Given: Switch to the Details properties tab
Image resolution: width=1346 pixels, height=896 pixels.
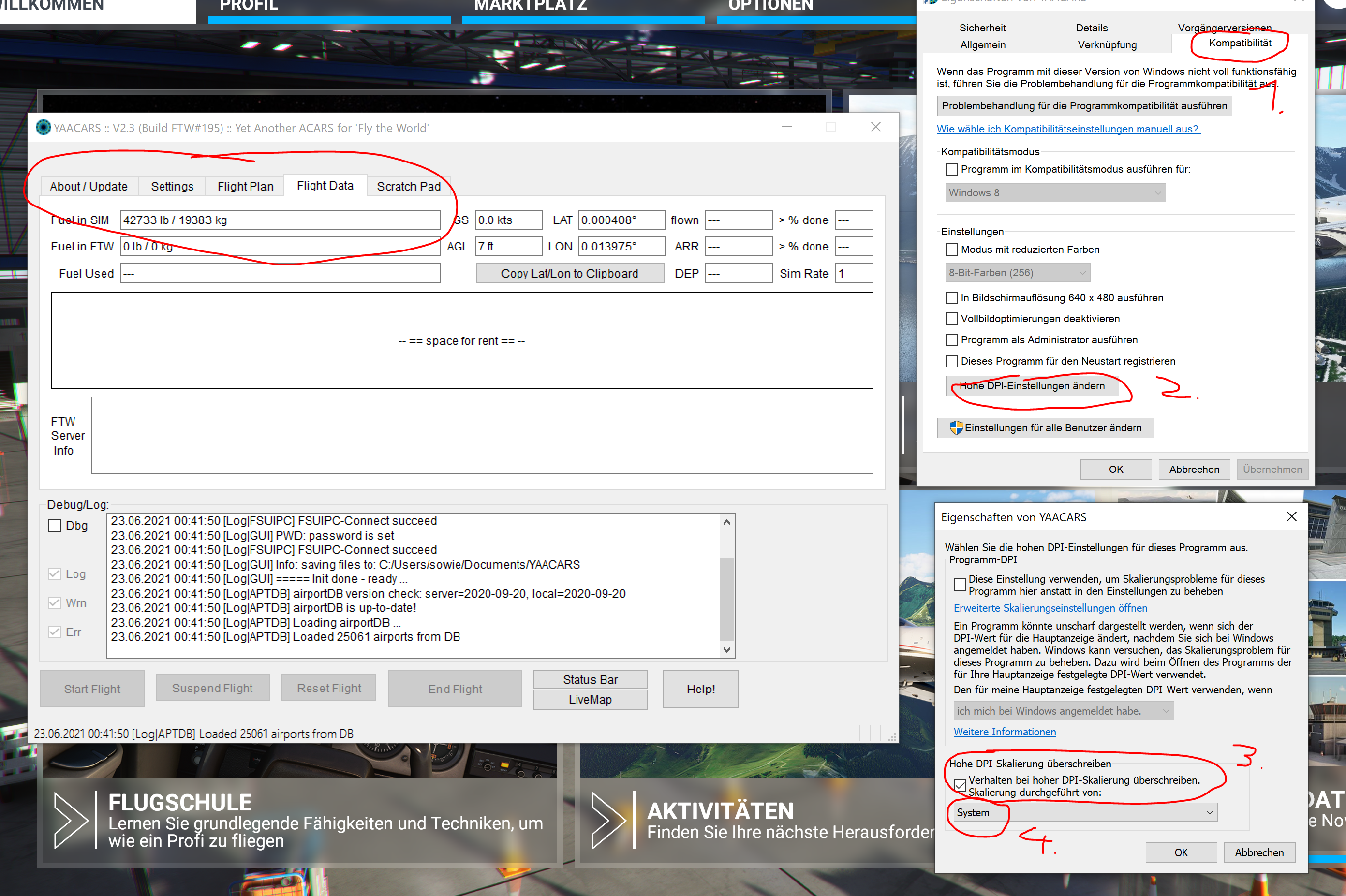Looking at the screenshot, I should coord(1092,28).
